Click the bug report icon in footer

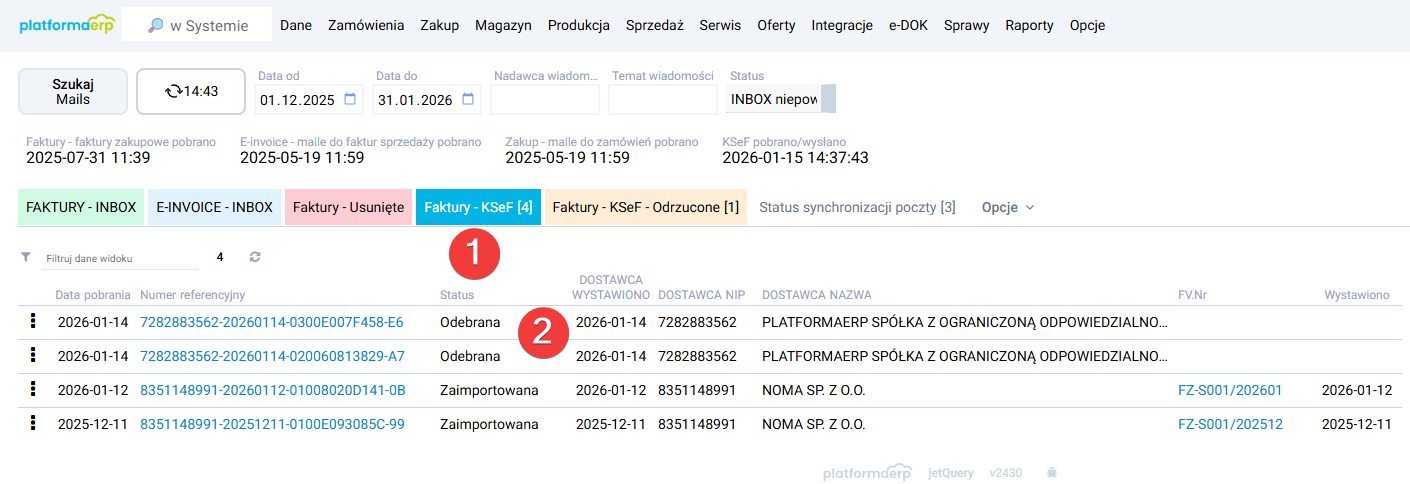click(1051, 472)
